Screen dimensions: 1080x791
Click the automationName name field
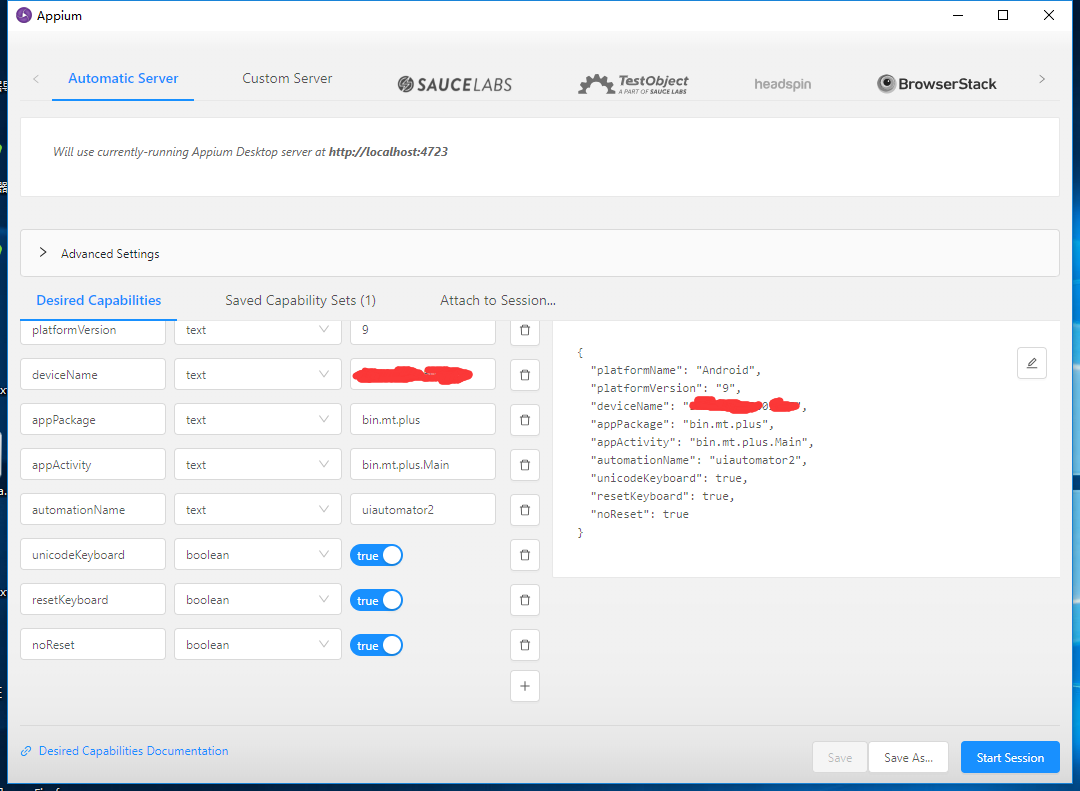[93, 510]
